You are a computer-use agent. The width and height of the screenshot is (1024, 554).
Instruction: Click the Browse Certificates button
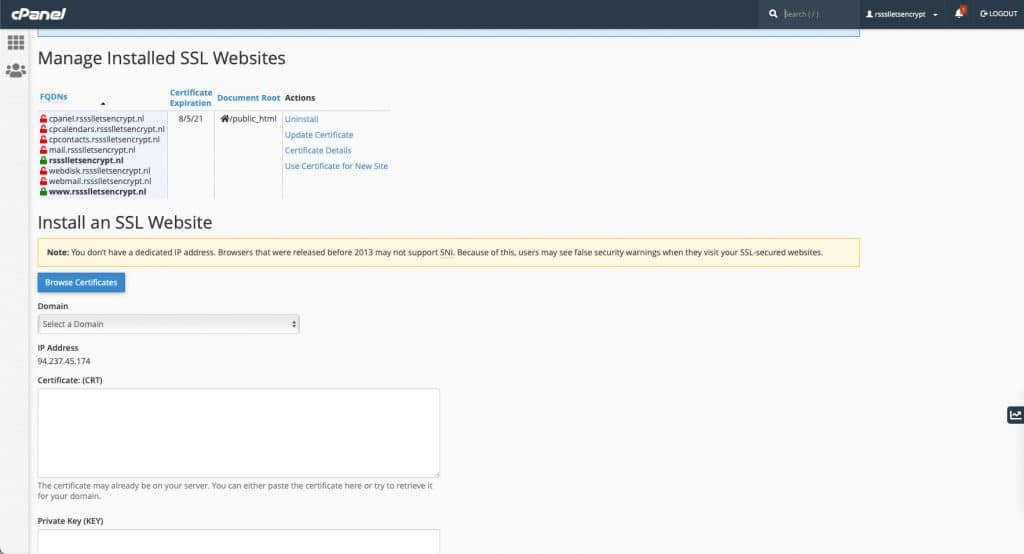[x=81, y=282]
